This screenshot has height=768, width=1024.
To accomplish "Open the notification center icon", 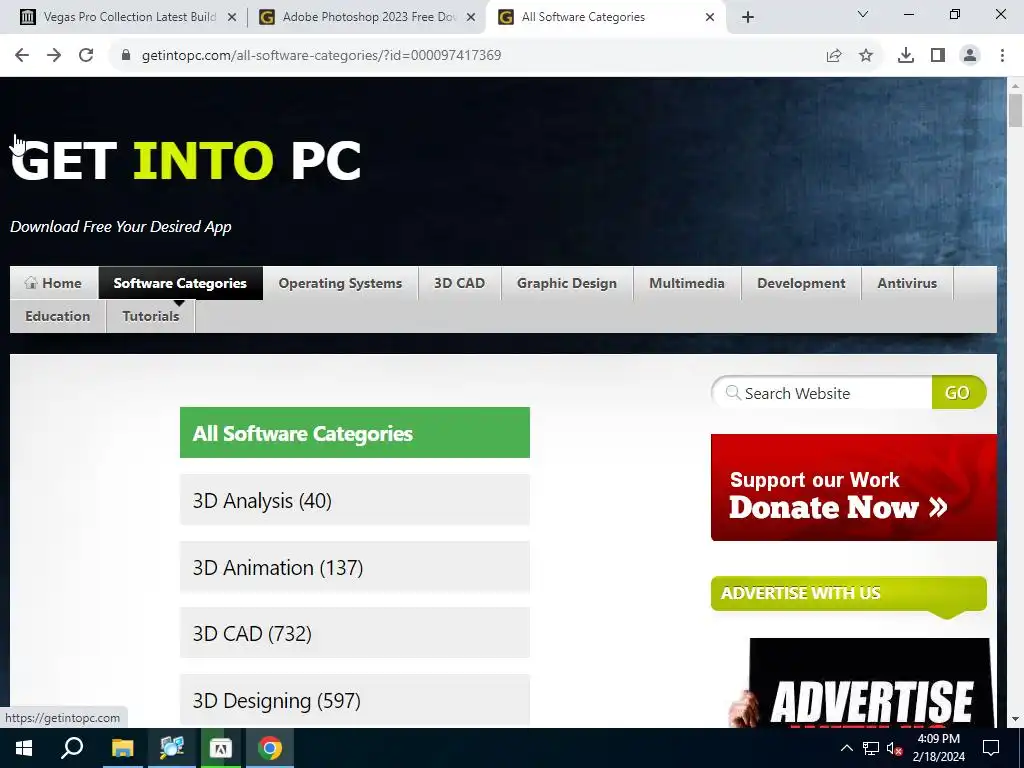I will pos(991,748).
